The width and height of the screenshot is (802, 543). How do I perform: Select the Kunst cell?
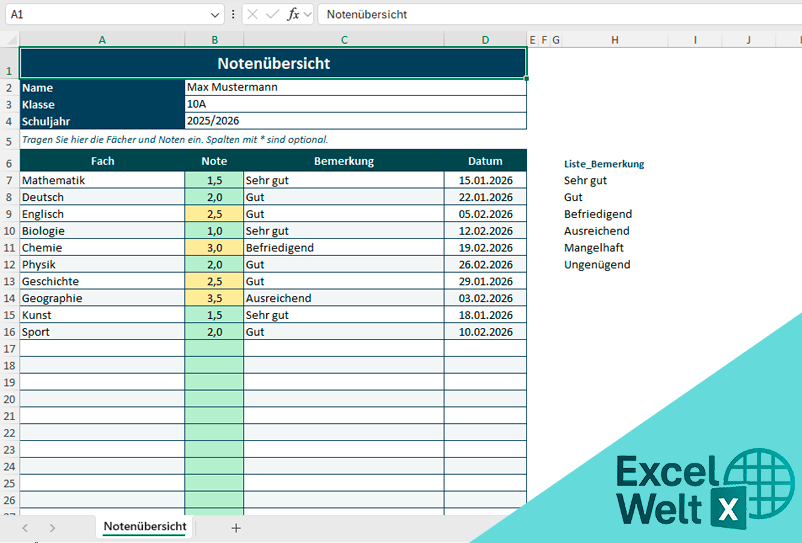pos(102,315)
